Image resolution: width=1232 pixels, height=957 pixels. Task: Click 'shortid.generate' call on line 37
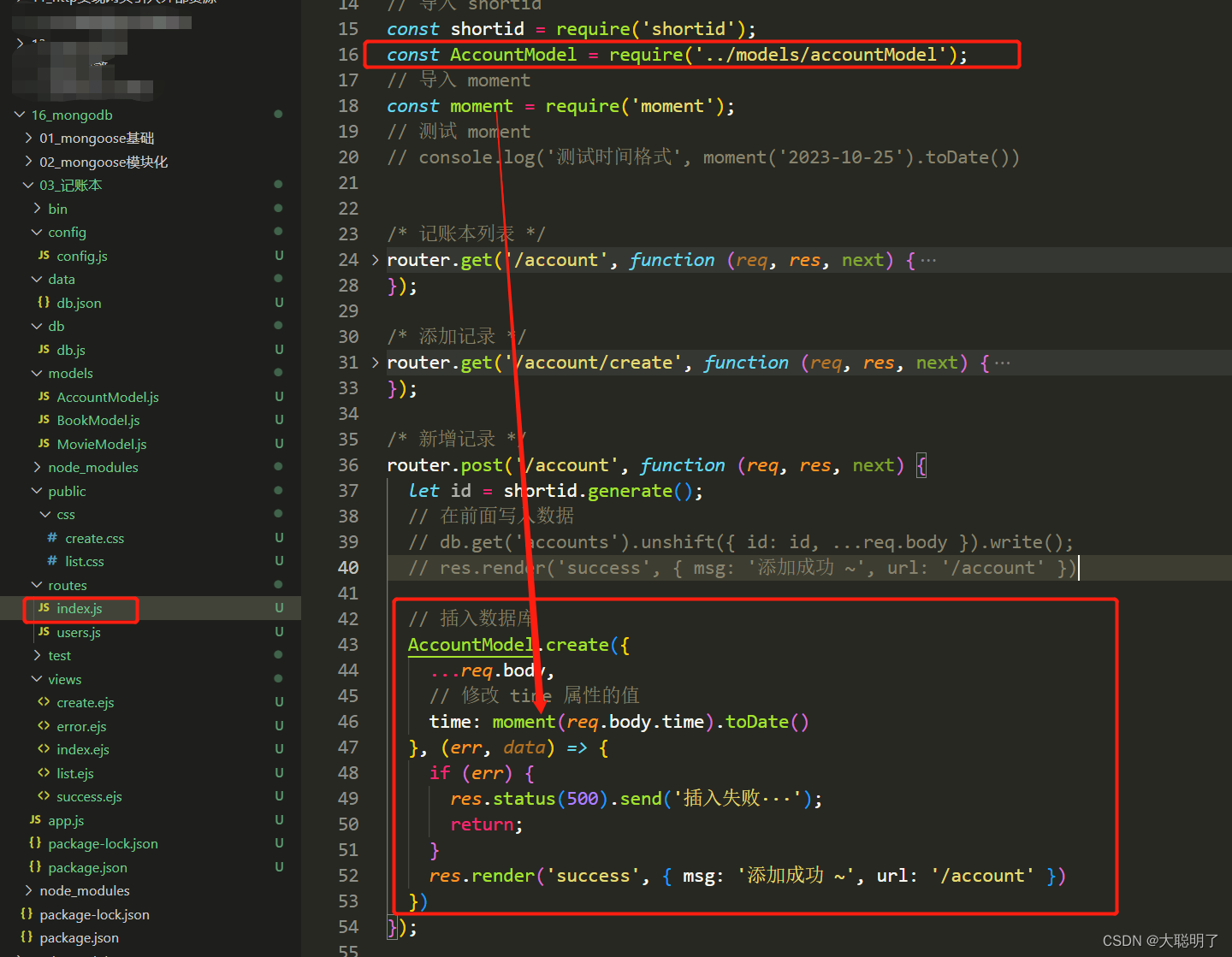point(588,491)
